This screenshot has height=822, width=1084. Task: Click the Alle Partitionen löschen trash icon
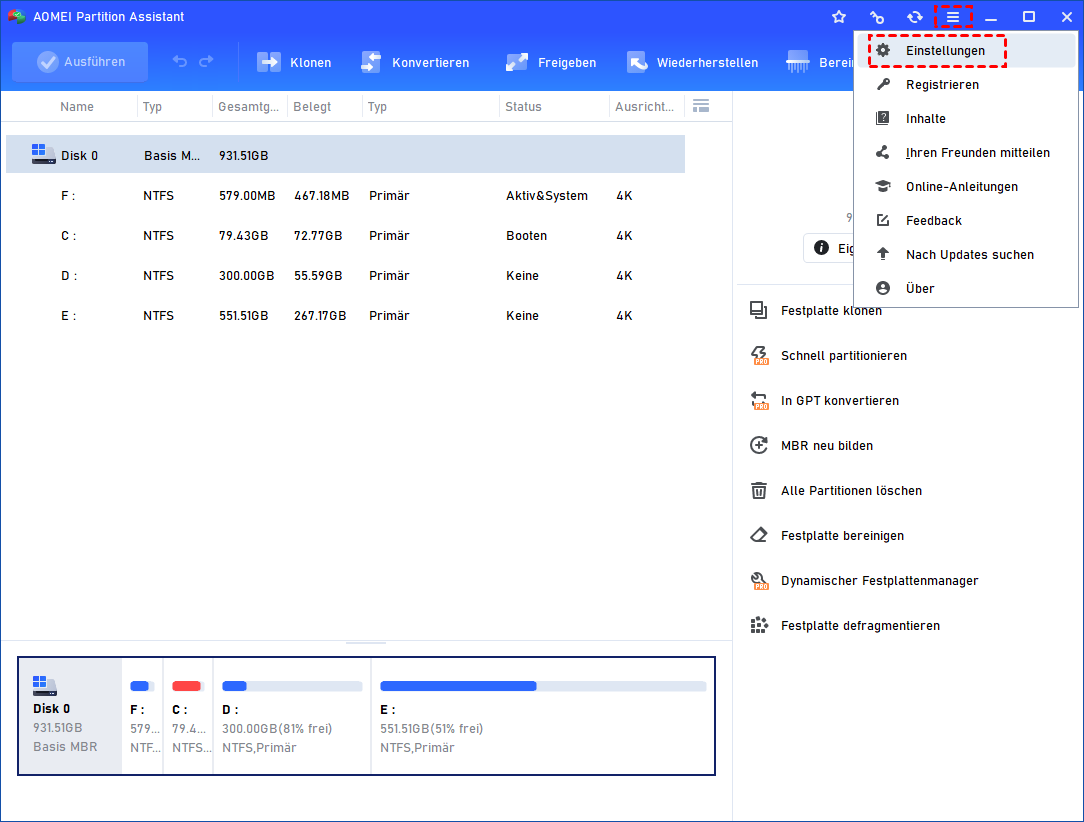click(x=758, y=490)
